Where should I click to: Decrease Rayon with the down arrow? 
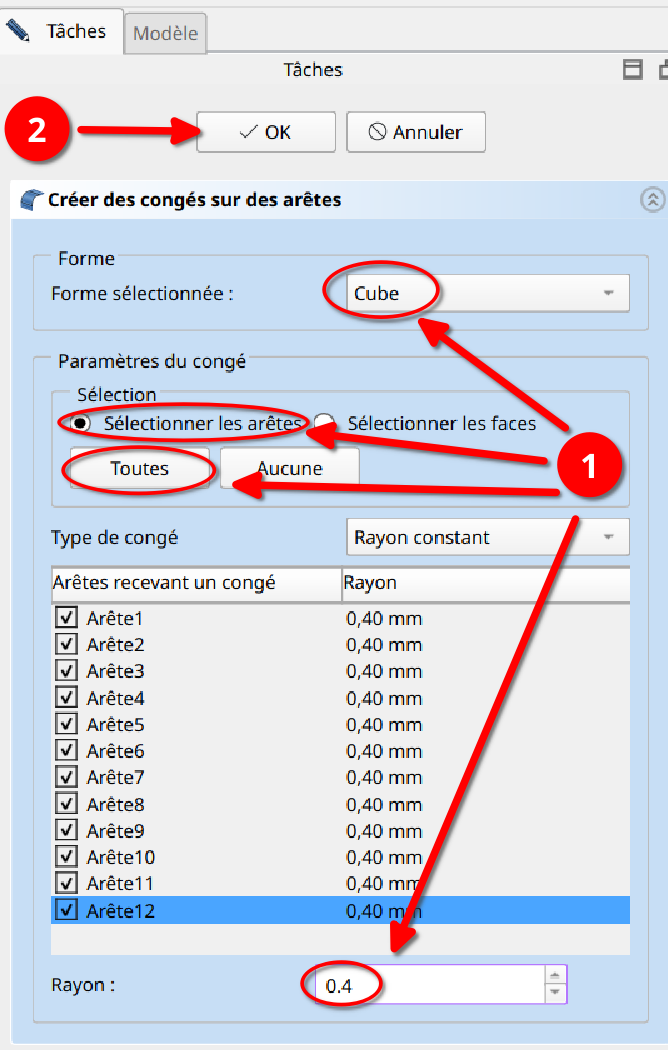click(x=555, y=993)
